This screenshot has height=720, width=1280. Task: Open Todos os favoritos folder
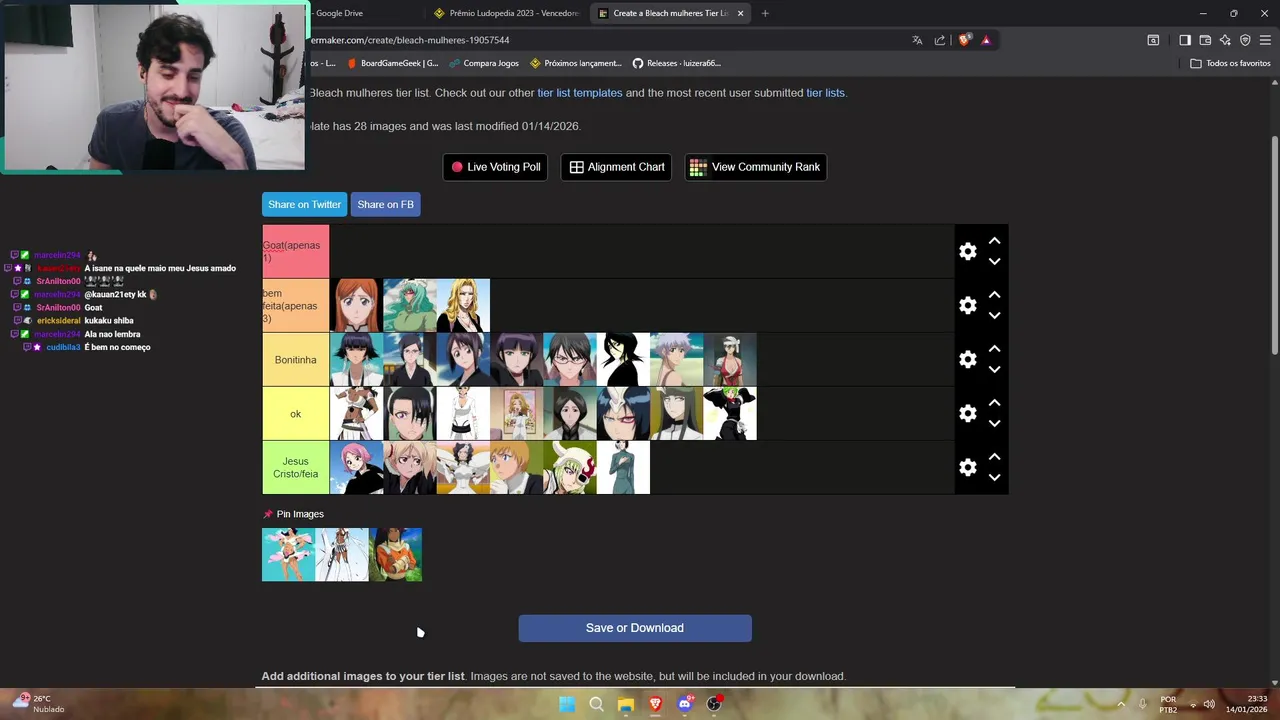tap(1230, 63)
